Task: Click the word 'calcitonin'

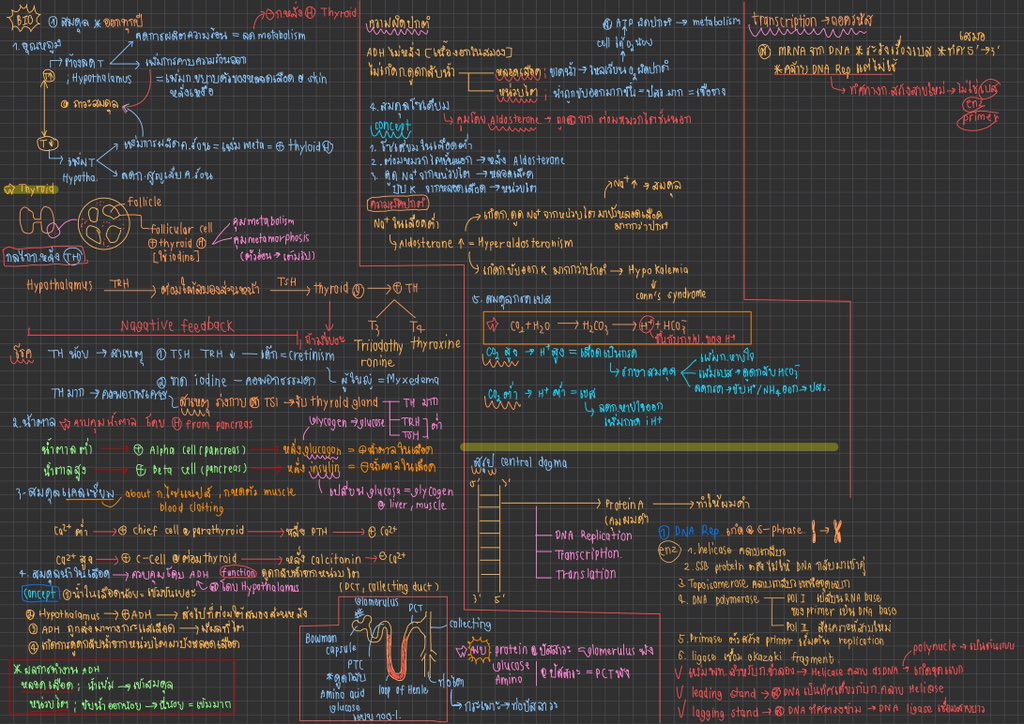Action: 336,559
